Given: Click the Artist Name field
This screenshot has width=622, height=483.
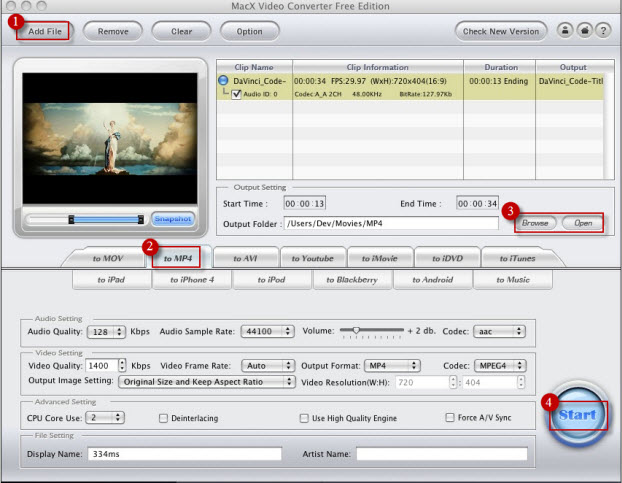Looking at the screenshot, I should (442, 454).
